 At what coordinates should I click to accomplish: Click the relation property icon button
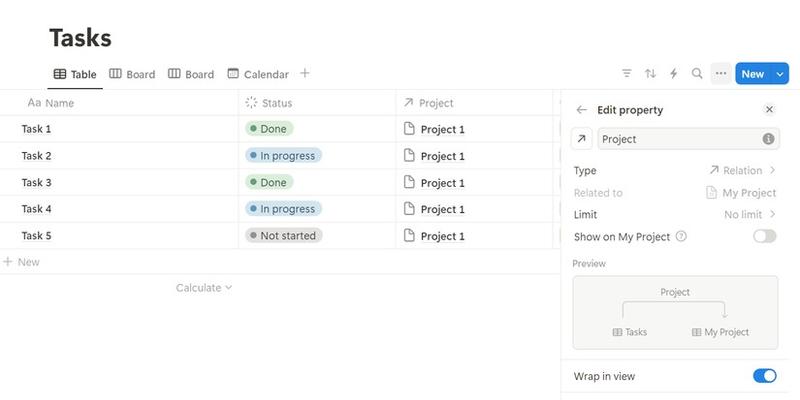pyautogui.click(x=582, y=139)
